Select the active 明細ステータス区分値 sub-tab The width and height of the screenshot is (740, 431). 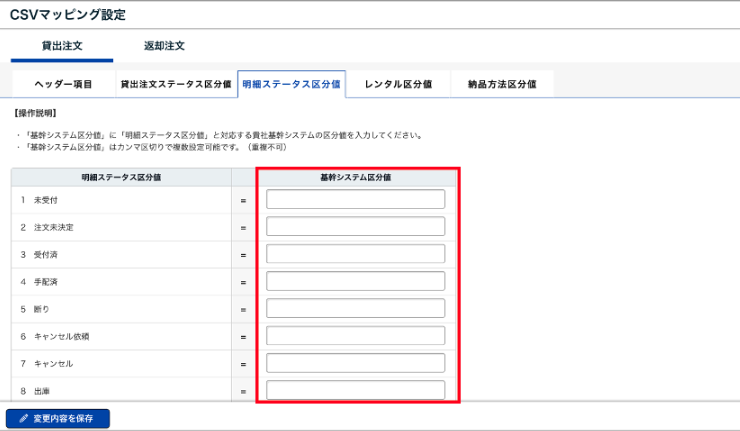click(291, 85)
